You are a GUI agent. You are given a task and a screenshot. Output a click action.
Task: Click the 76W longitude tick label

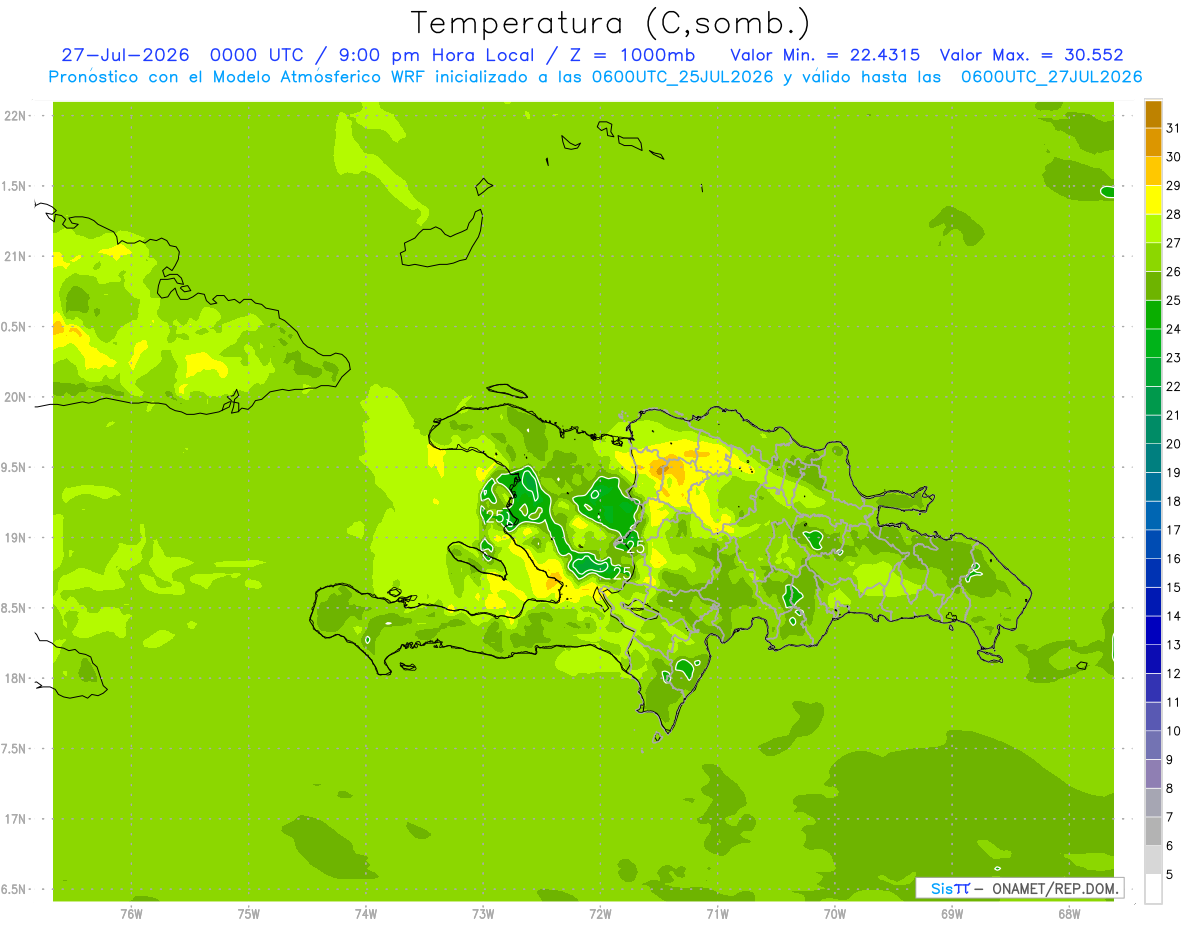click(131, 914)
